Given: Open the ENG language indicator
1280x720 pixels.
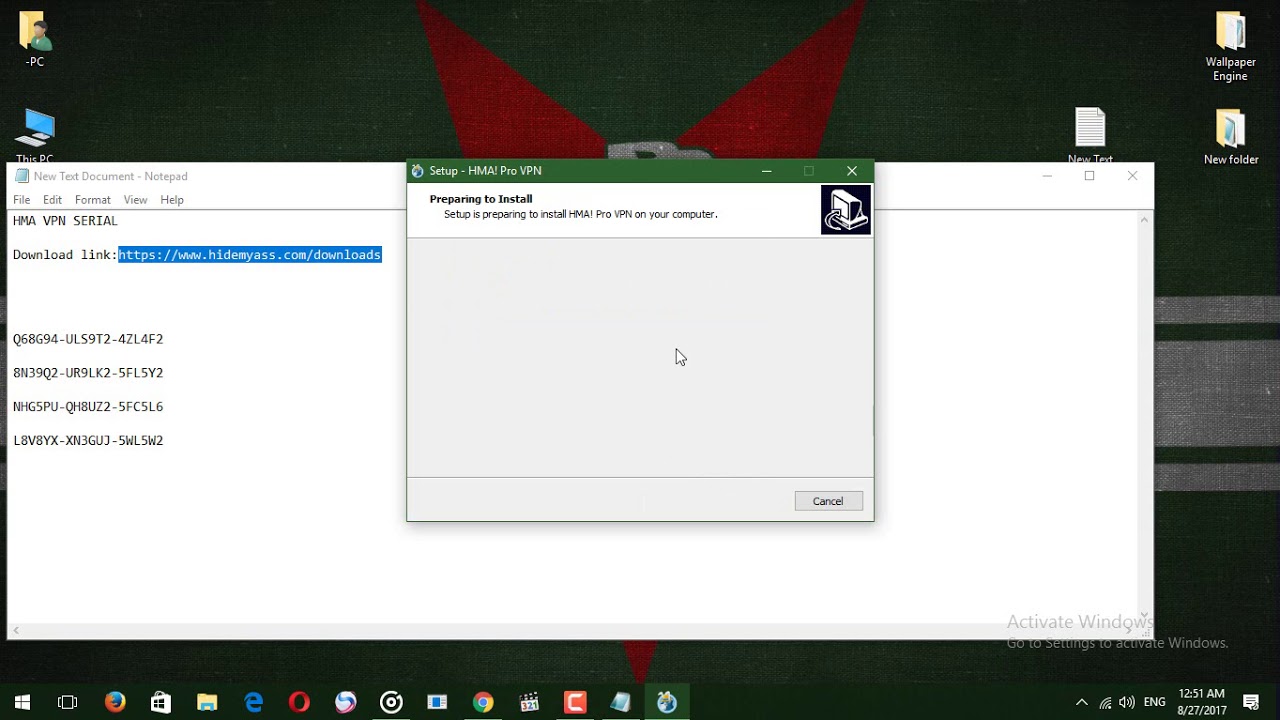Looking at the screenshot, I should coord(1155,703).
